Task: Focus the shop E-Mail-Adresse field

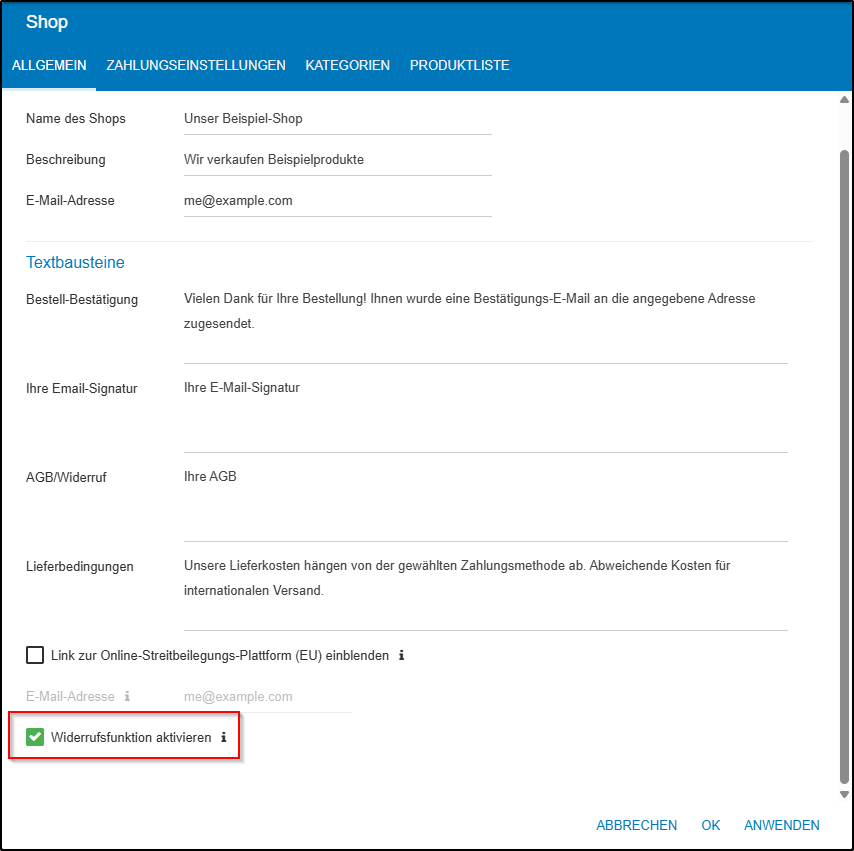Action: [338, 200]
